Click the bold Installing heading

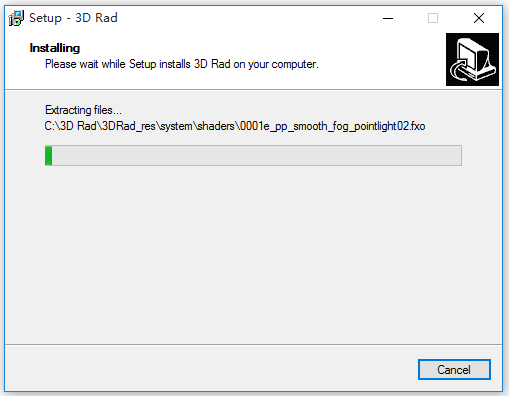coord(55,48)
